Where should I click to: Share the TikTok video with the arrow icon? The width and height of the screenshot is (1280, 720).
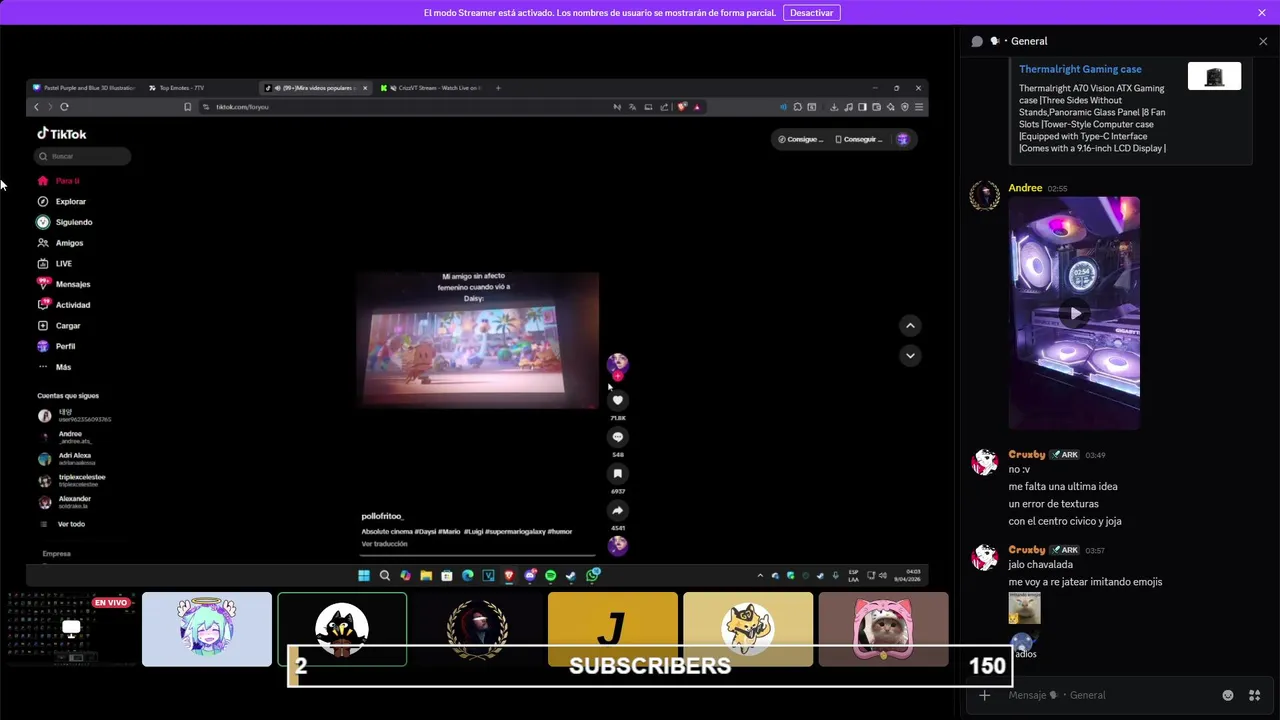618,510
